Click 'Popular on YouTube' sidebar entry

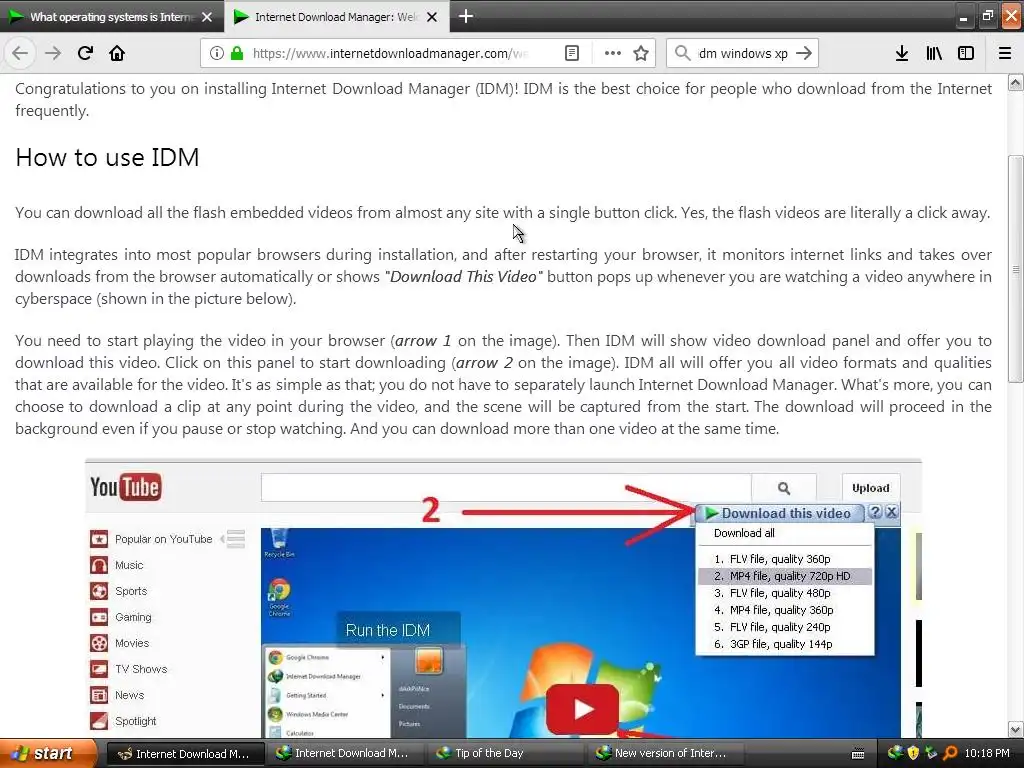tap(163, 539)
